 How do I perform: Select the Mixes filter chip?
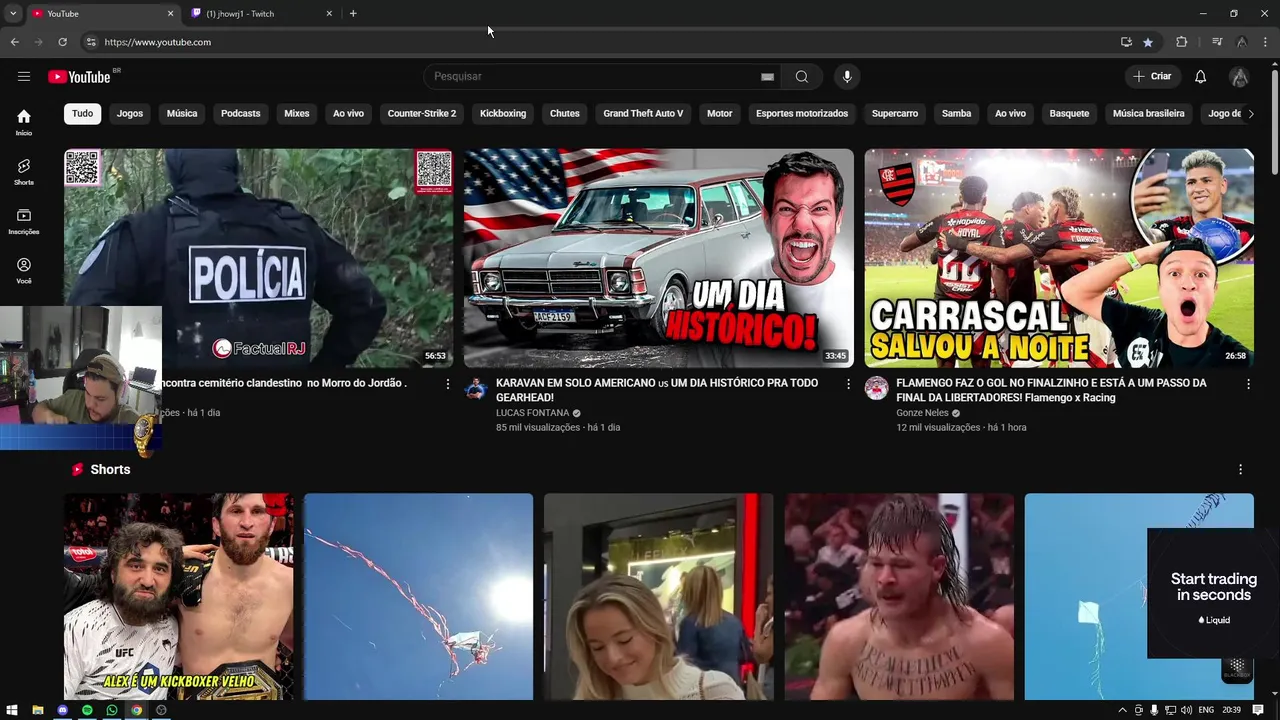click(x=297, y=114)
